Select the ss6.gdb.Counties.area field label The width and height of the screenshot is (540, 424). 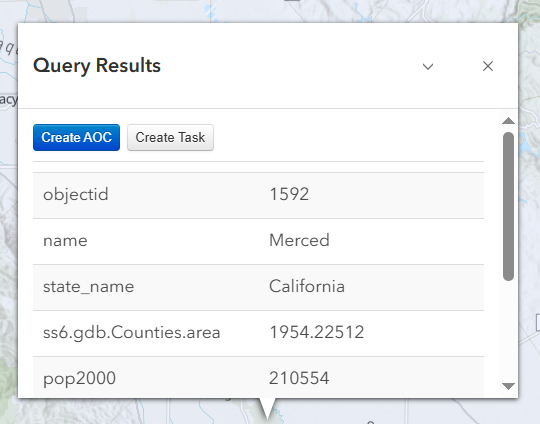click(132, 333)
